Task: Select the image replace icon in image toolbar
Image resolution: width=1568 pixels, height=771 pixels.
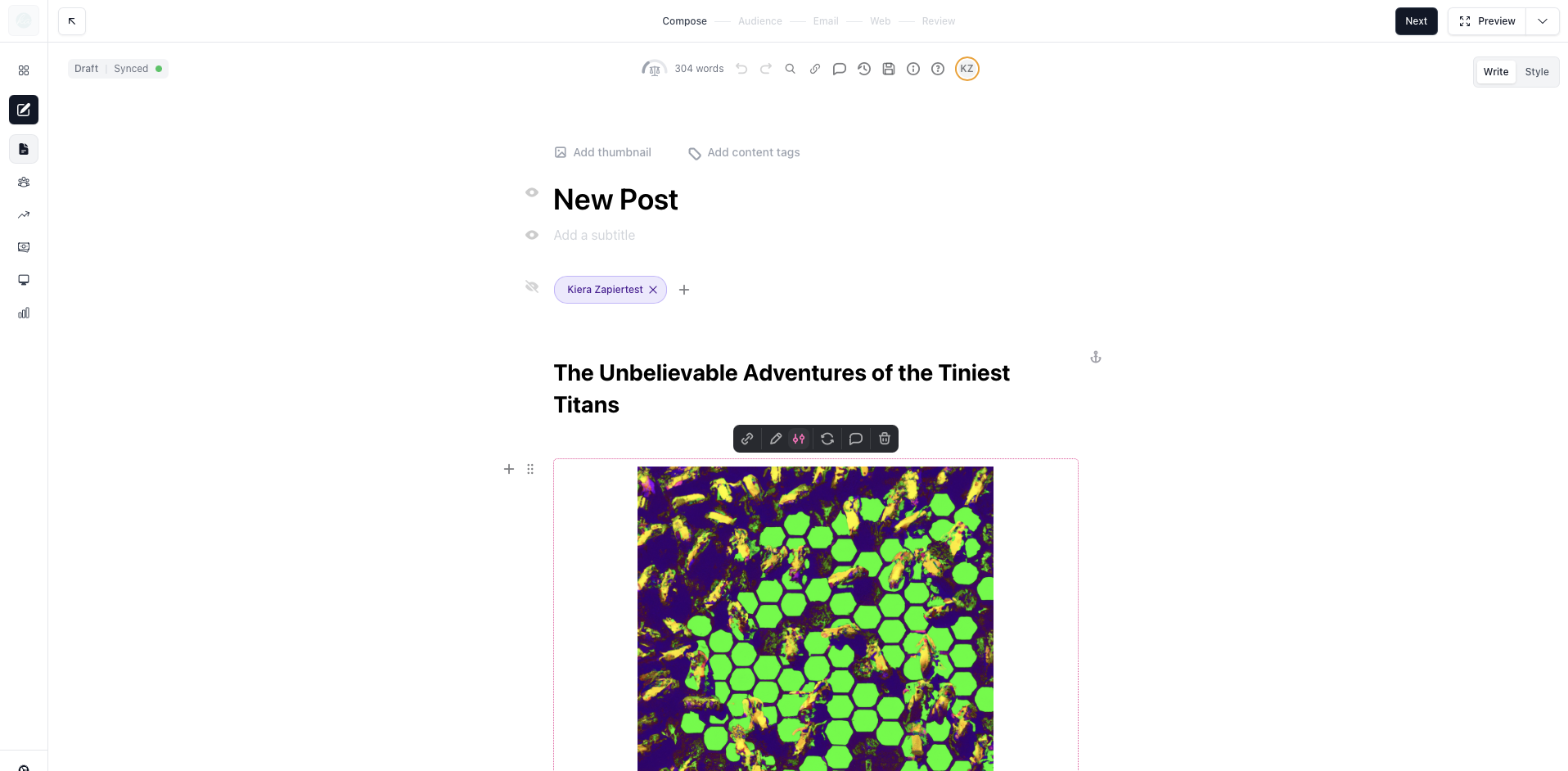Action: click(x=827, y=439)
